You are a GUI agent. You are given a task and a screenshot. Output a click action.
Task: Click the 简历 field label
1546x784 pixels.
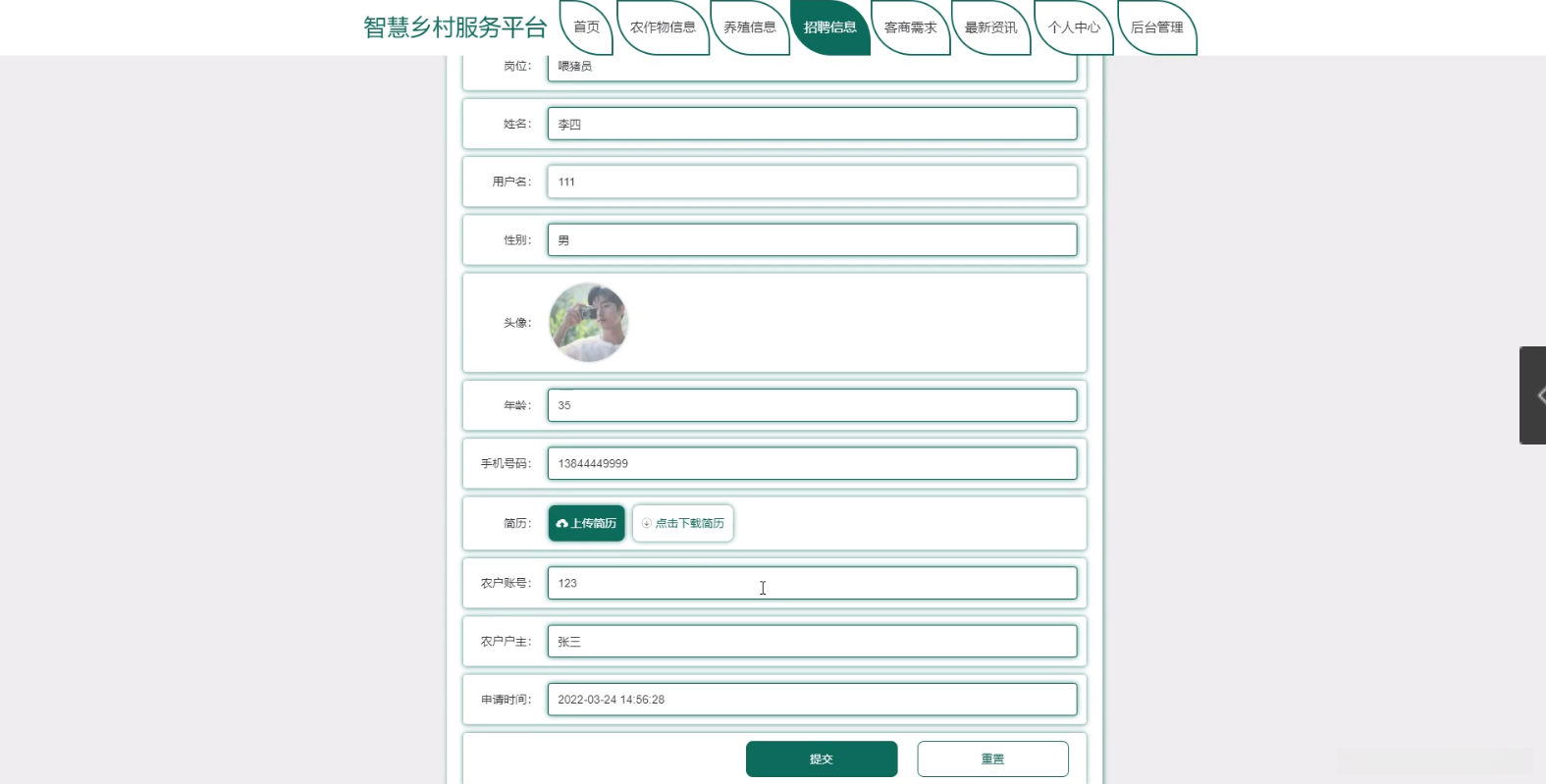(517, 523)
